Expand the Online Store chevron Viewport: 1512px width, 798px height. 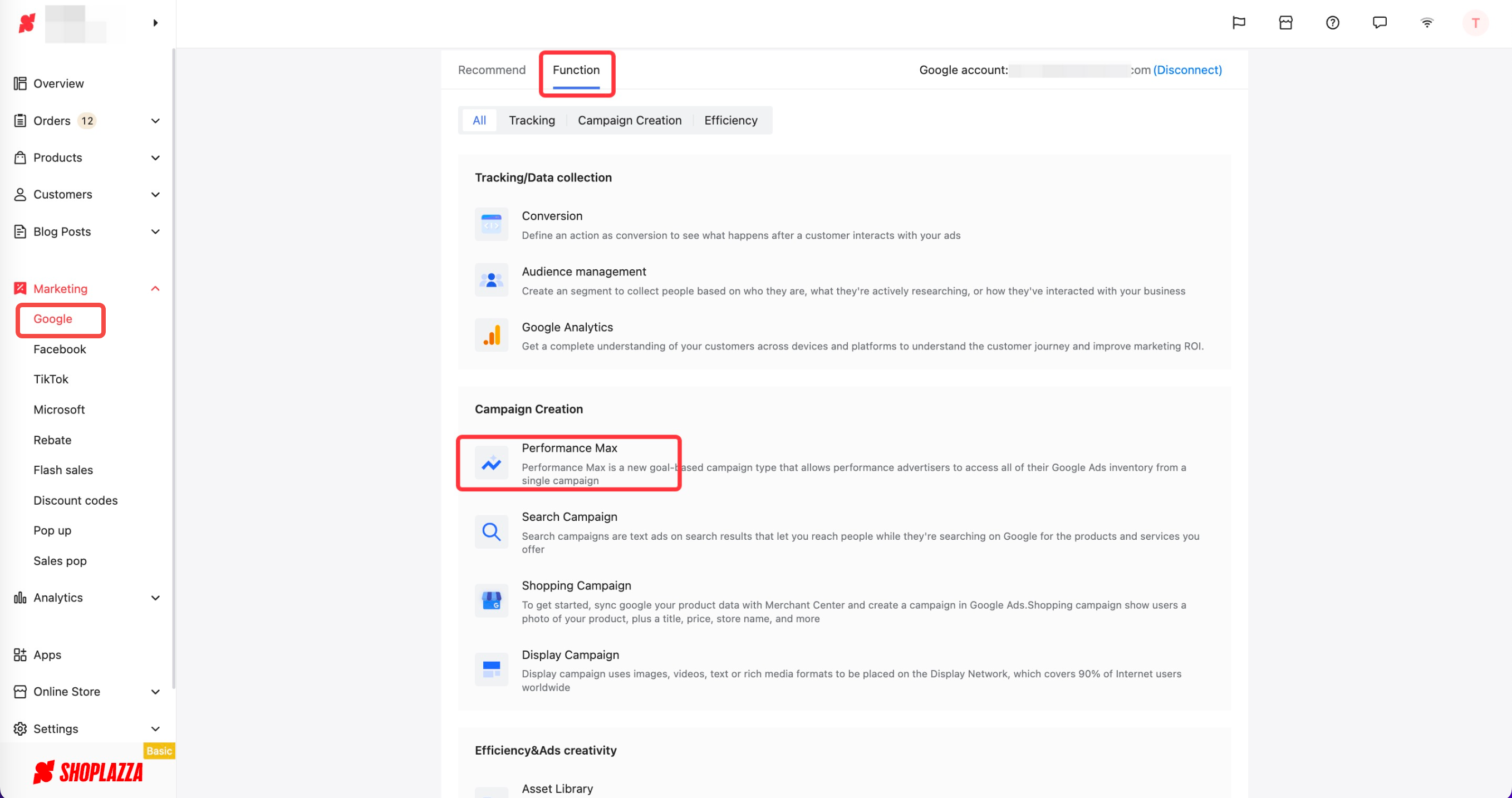tap(155, 692)
